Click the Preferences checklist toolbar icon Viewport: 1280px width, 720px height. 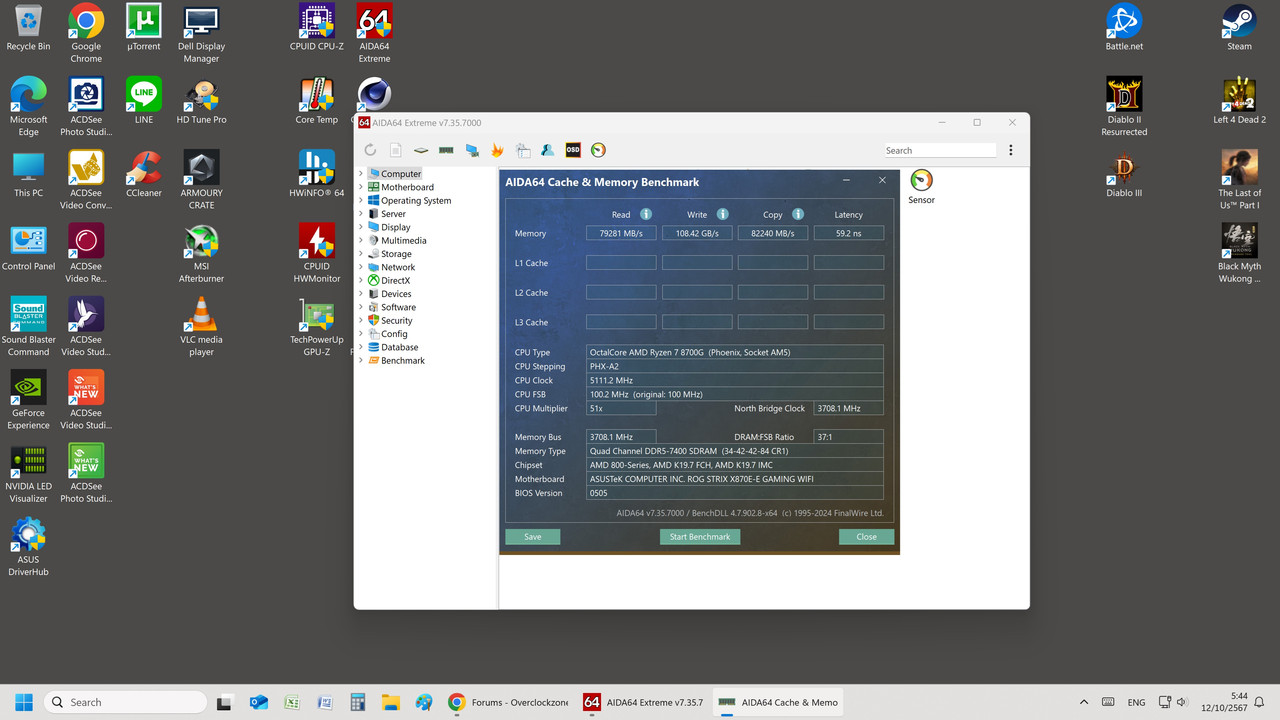click(522, 150)
